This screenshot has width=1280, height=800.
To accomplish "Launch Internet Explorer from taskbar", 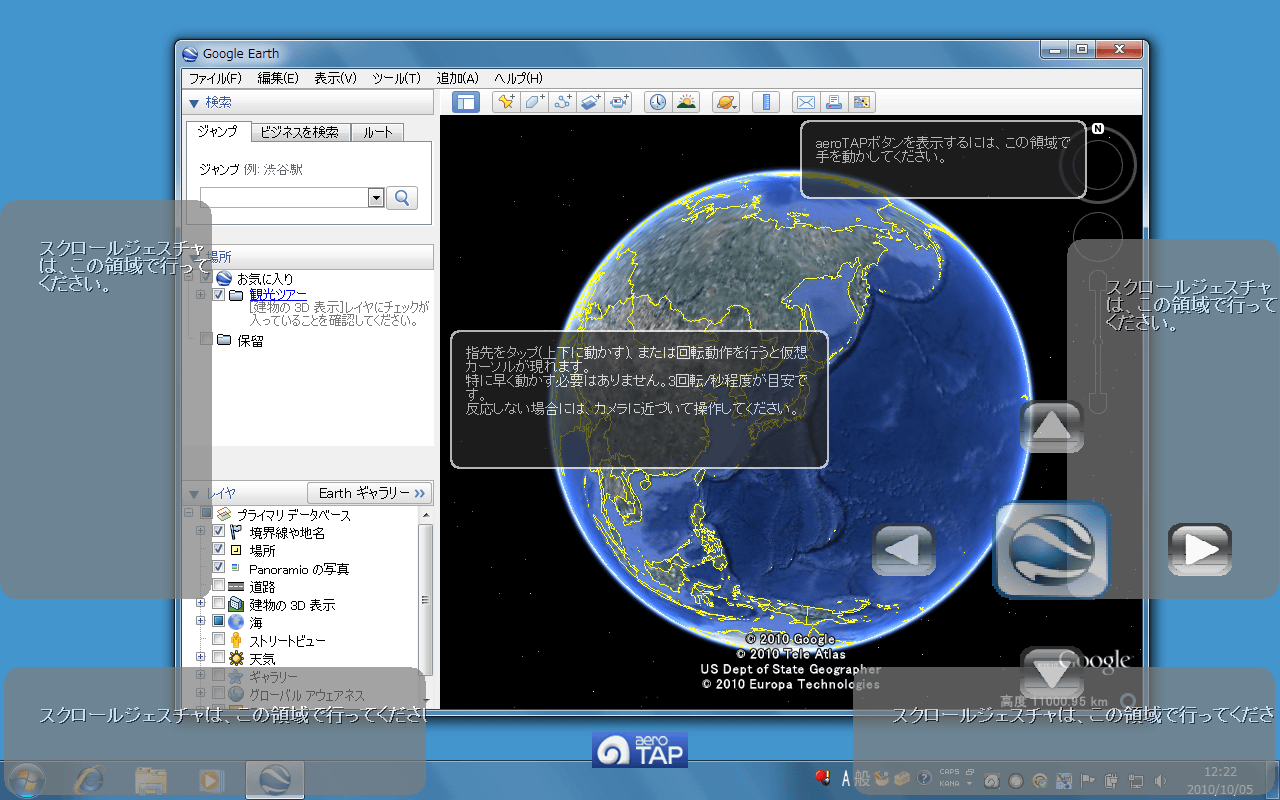I will click(x=91, y=780).
